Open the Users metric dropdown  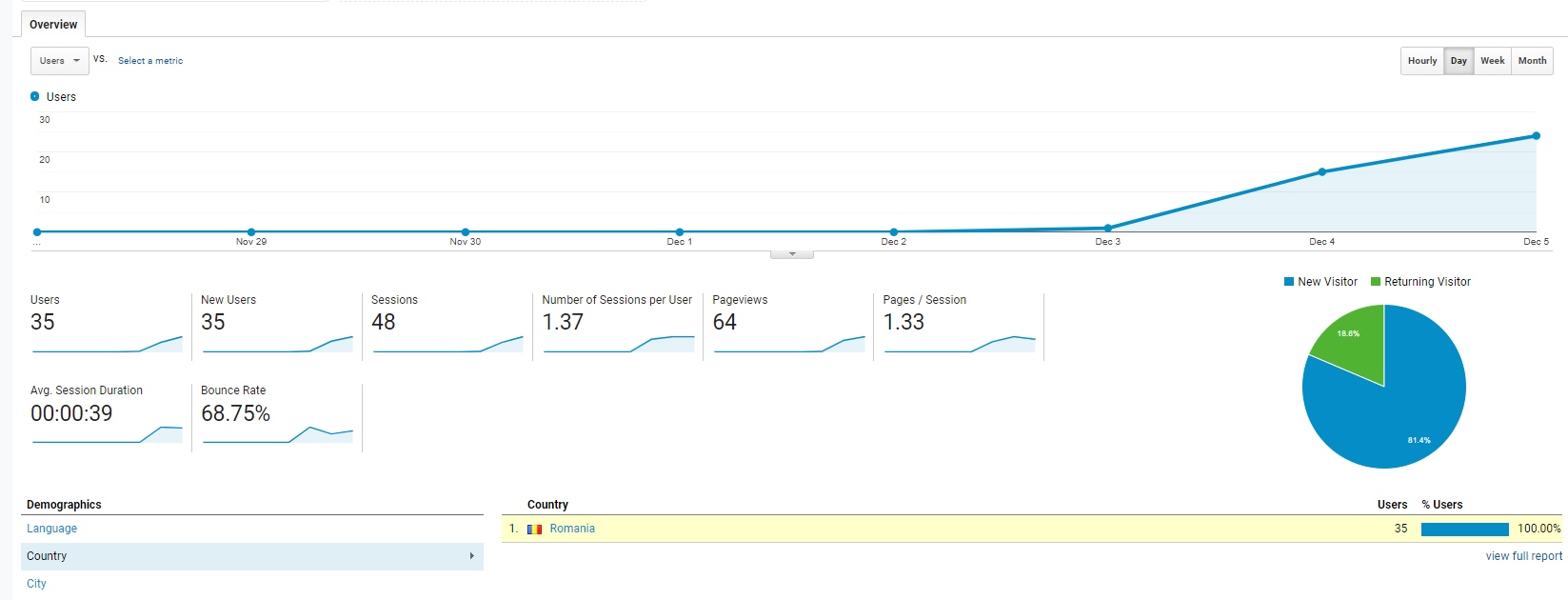tap(60, 61)
